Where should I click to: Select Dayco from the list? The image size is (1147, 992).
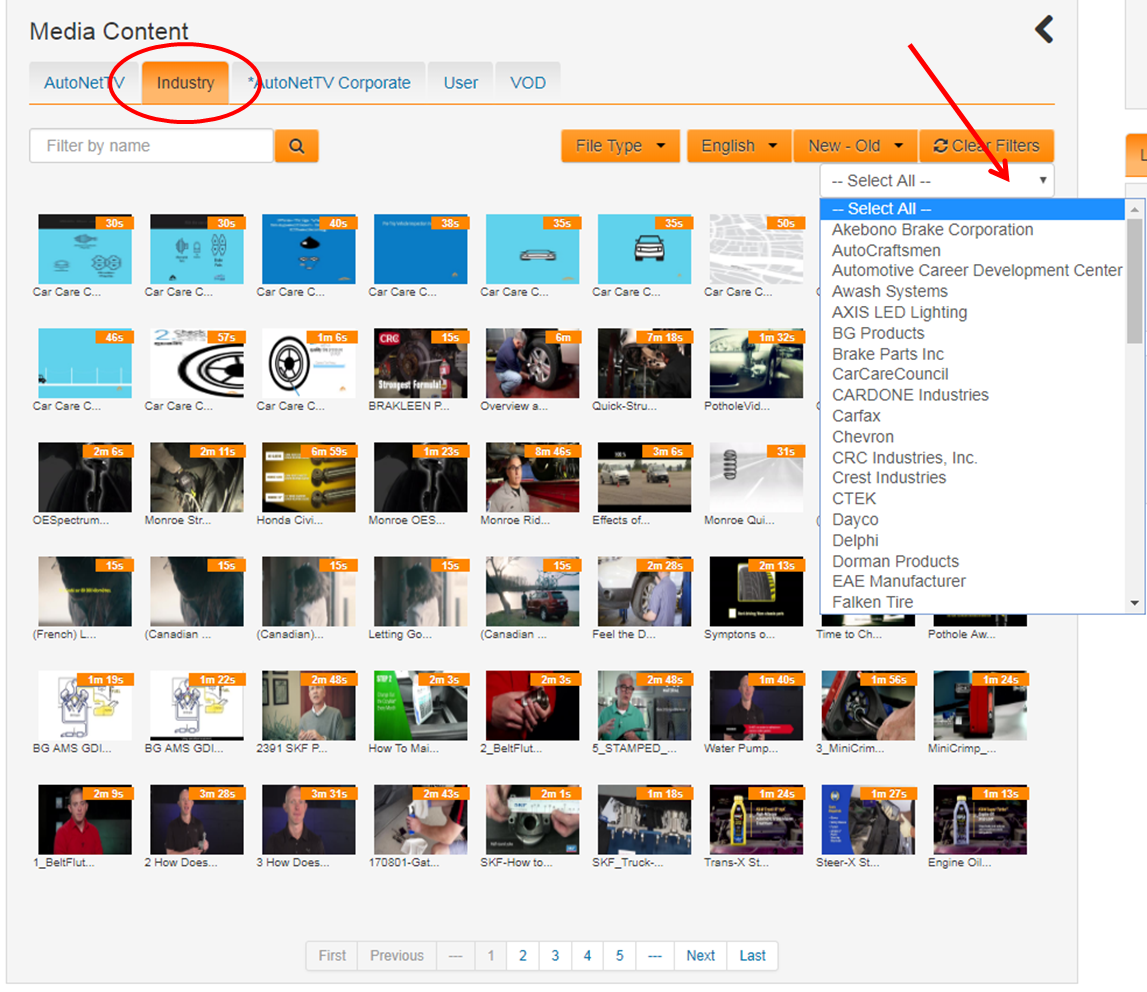(972, 519)
